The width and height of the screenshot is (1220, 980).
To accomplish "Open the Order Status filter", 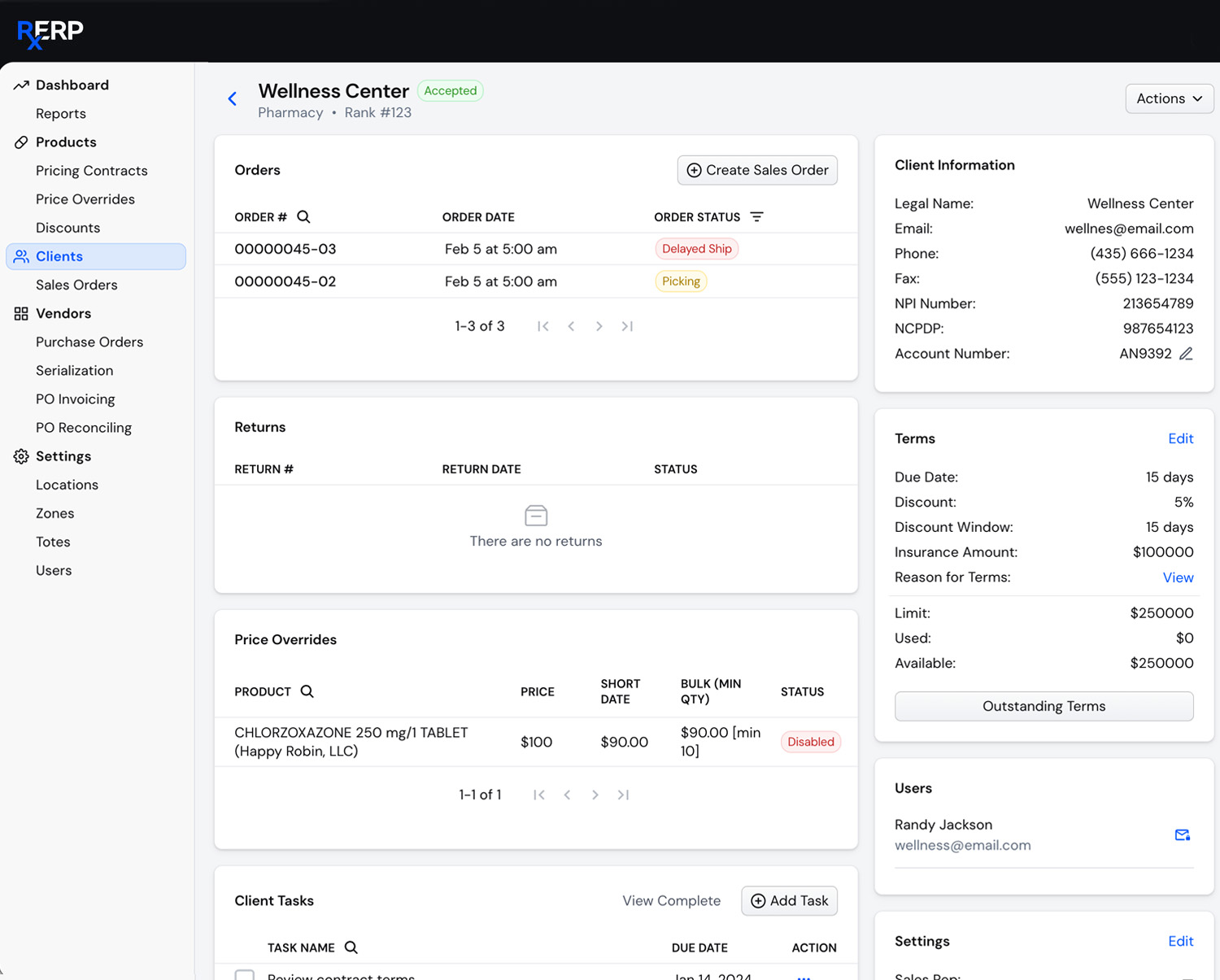I will pyautogui.click(x=756, y=216).
